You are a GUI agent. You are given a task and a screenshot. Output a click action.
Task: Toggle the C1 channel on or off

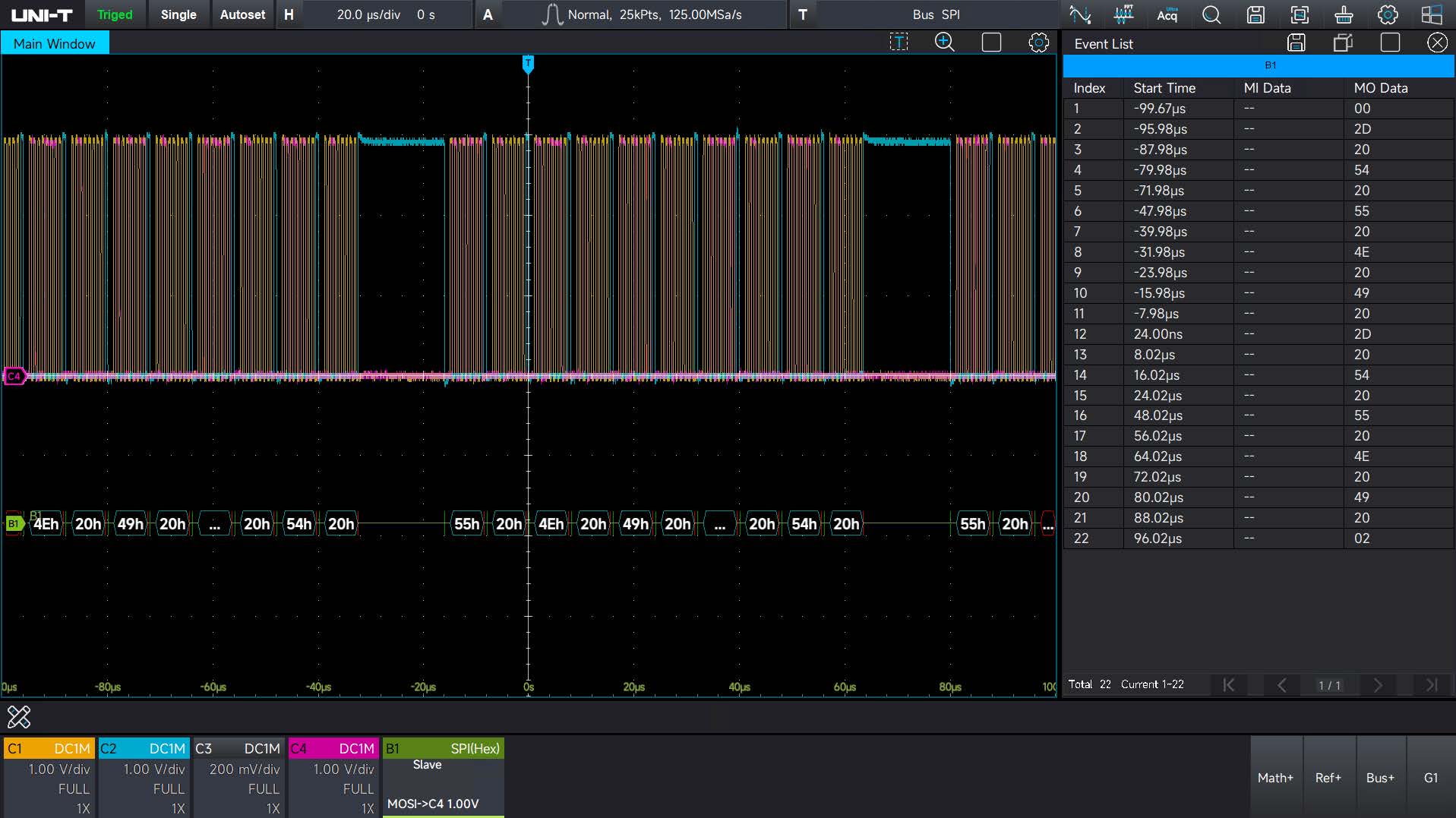tap(49, 748)
